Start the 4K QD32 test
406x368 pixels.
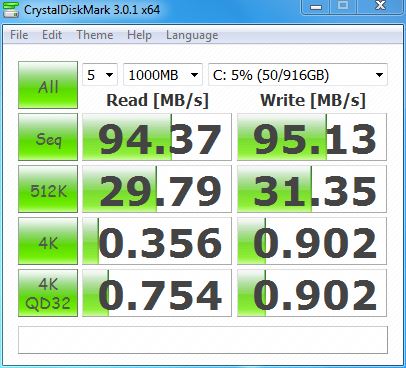point(48,293)
